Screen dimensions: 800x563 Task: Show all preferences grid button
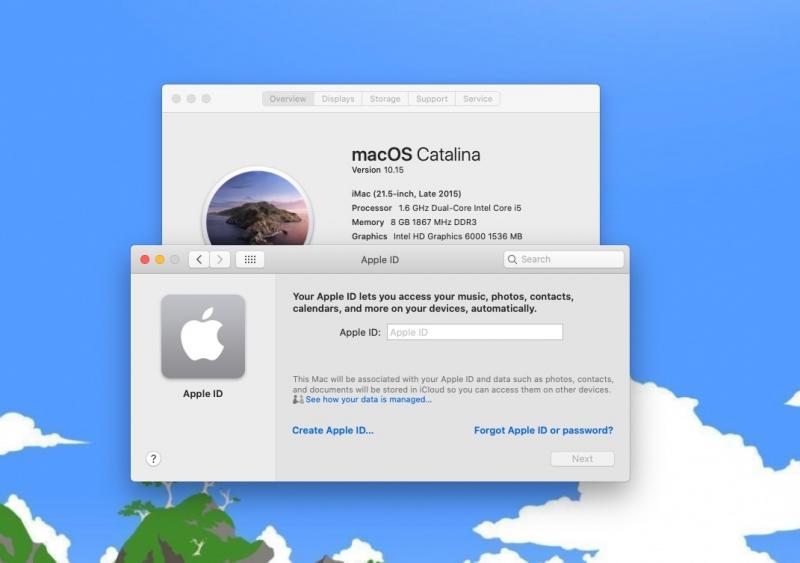point(250,260)
